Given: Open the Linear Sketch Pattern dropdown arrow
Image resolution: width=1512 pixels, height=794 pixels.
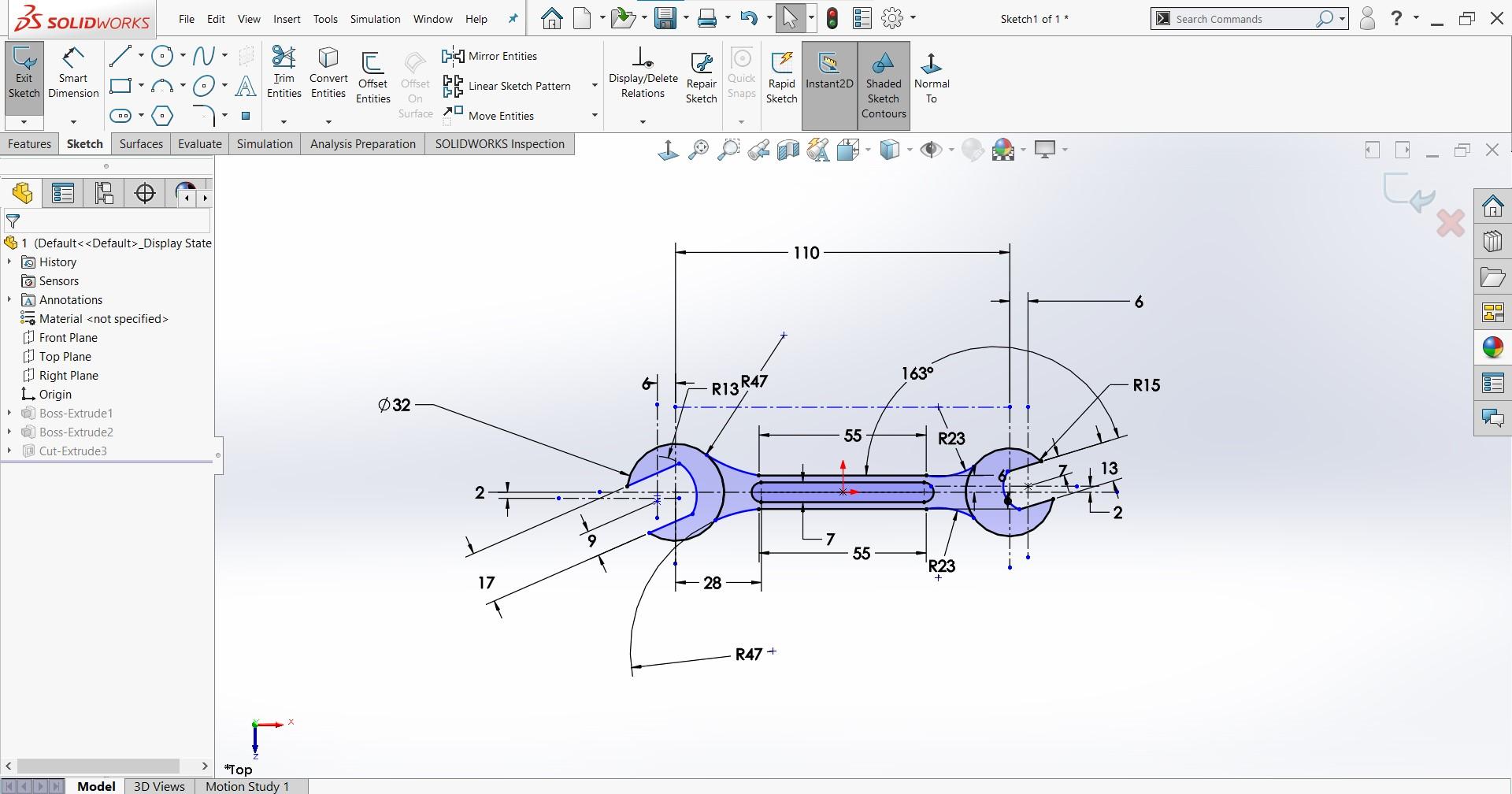Looking at the screenshot, I should 595,86.
